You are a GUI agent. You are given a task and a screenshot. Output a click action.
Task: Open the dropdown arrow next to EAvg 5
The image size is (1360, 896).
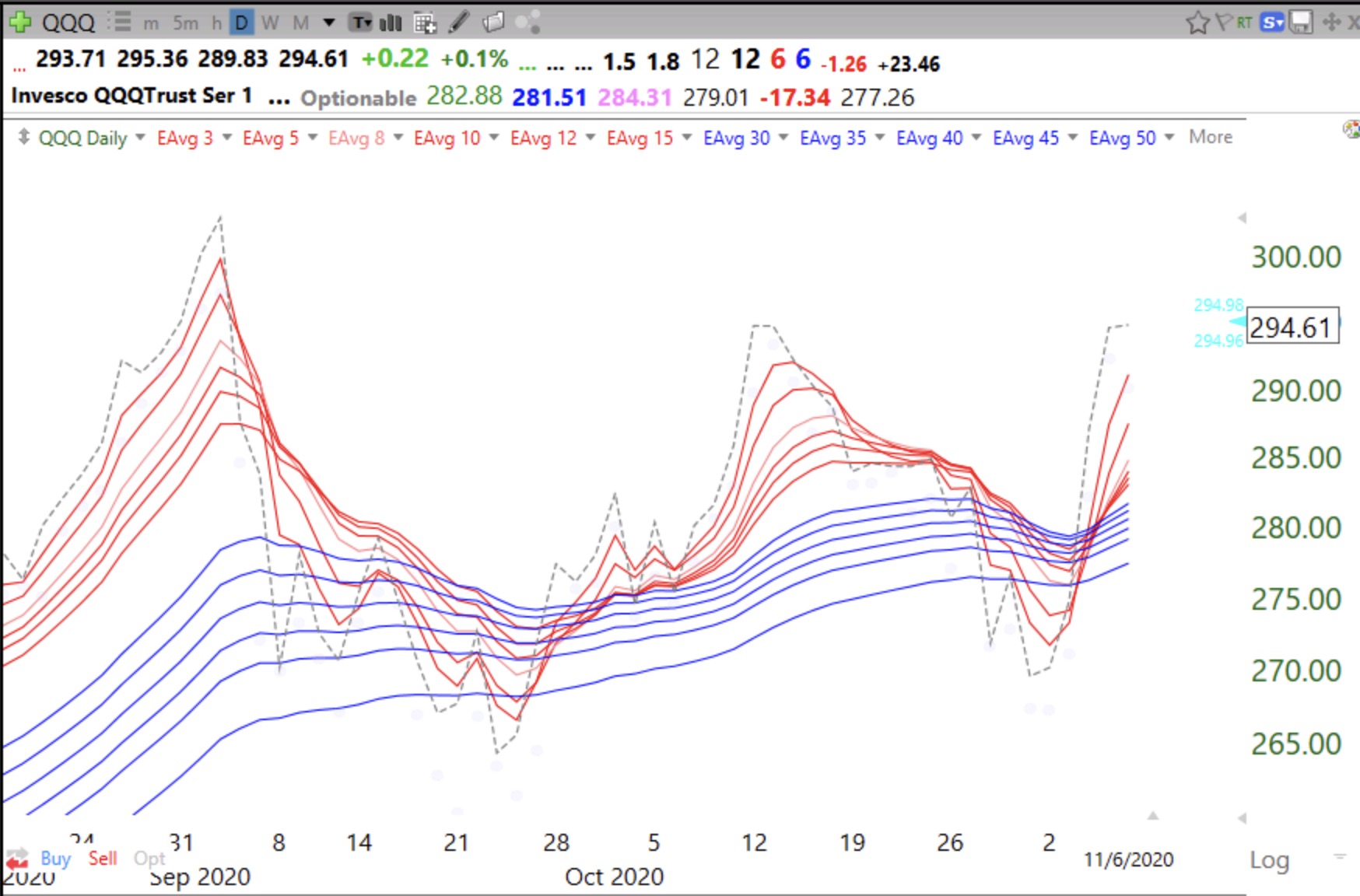coord(313,138)
